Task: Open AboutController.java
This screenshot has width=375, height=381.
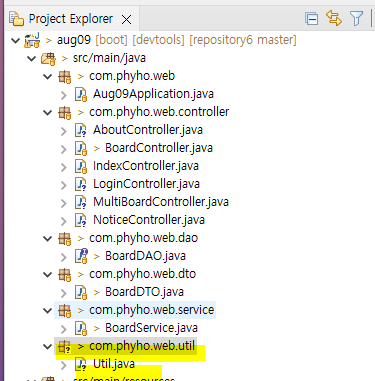Action: (148, 130)
